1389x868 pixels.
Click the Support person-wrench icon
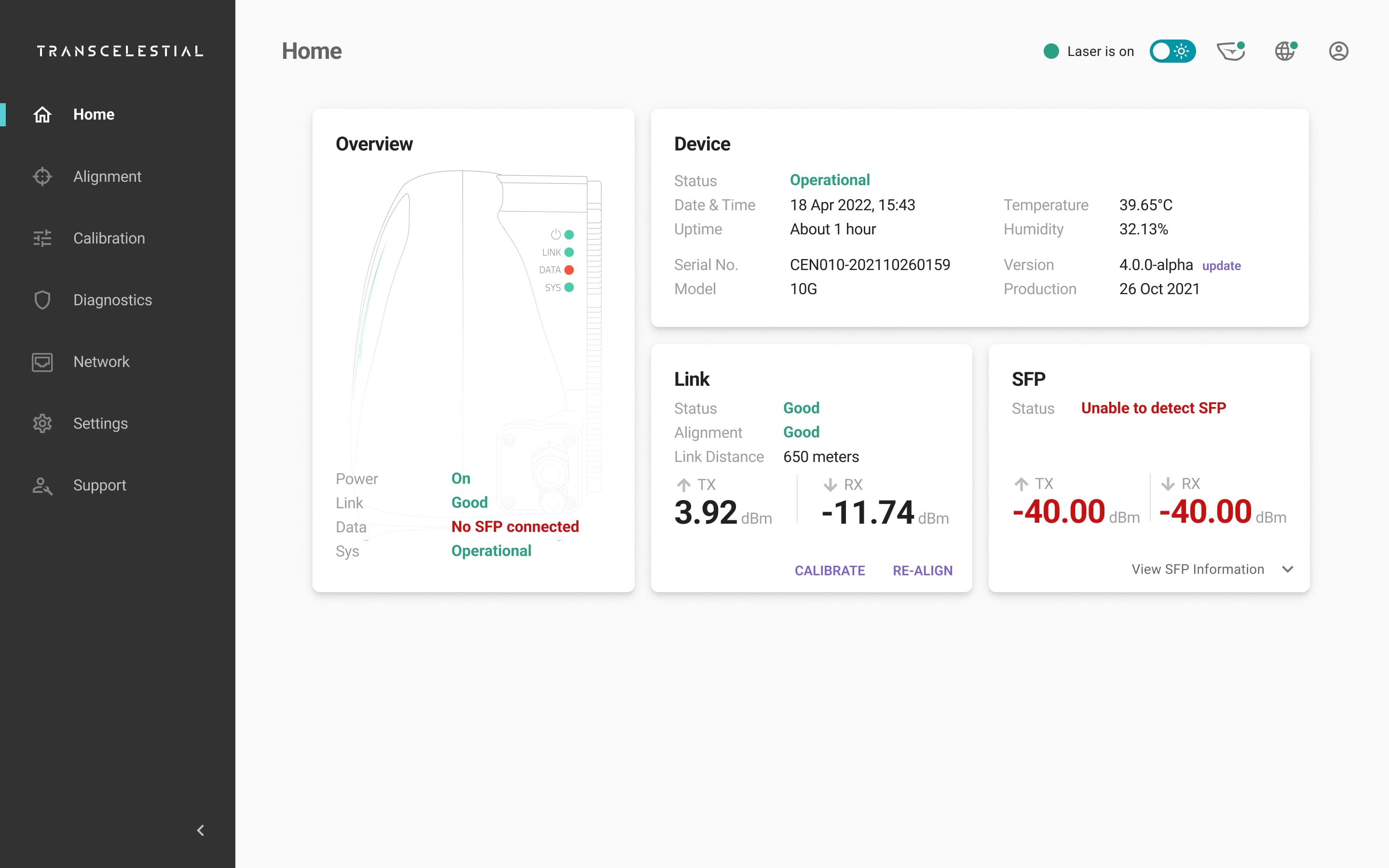click(42, 486)
